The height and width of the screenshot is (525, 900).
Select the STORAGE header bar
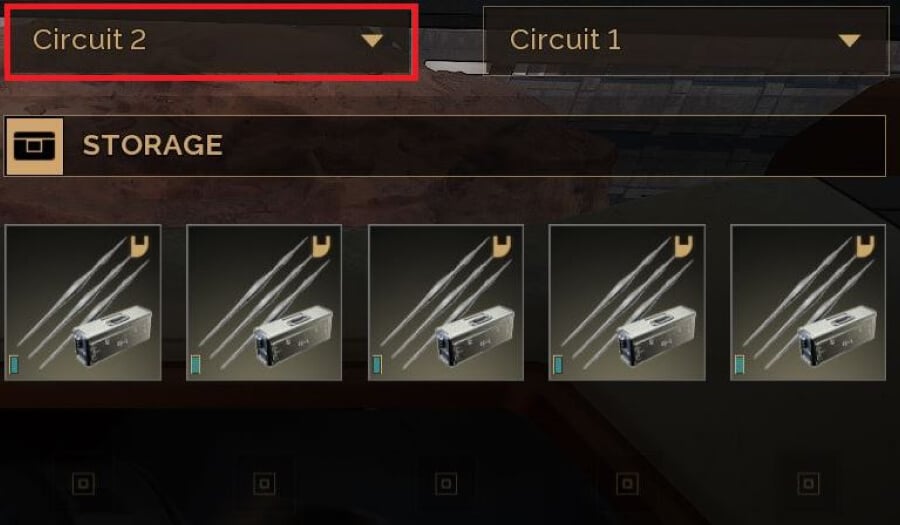coord(445,146)
